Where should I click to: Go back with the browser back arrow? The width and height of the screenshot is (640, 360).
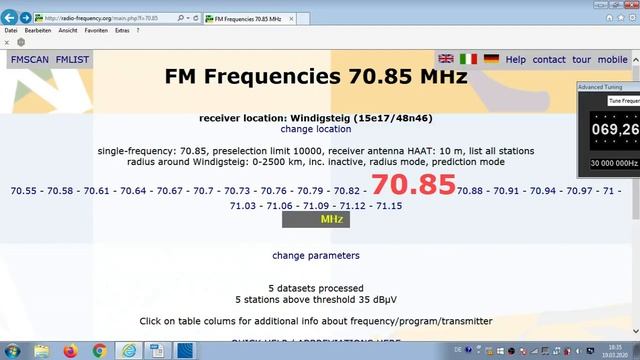[9, 18]
